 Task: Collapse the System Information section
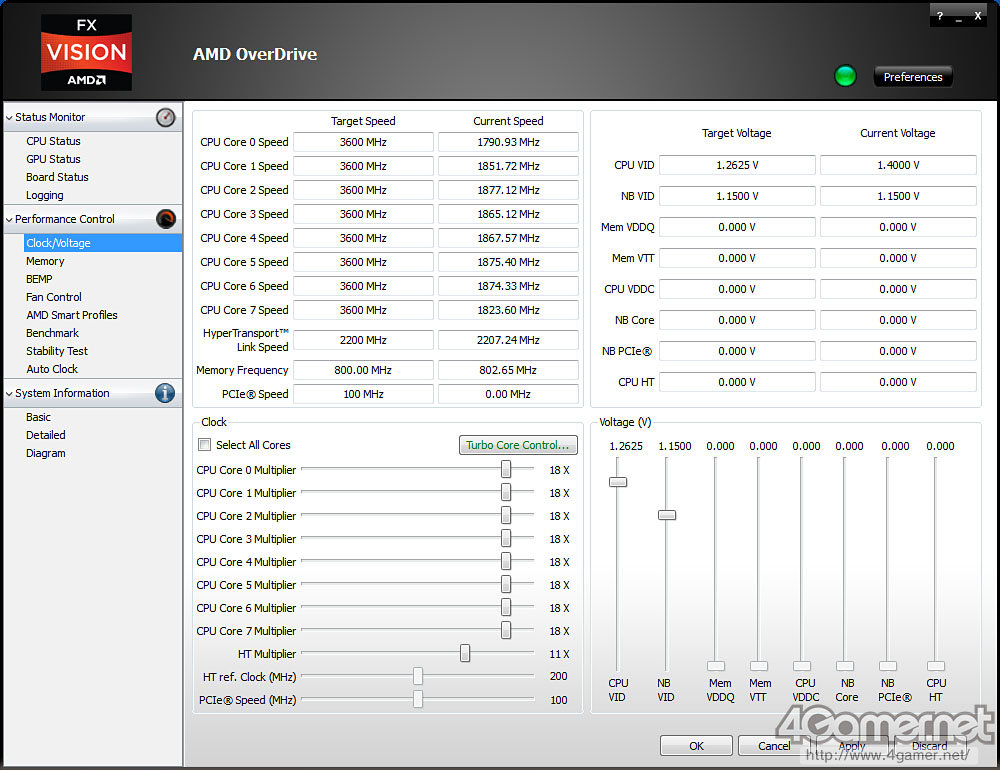click(x=9, y=394)
